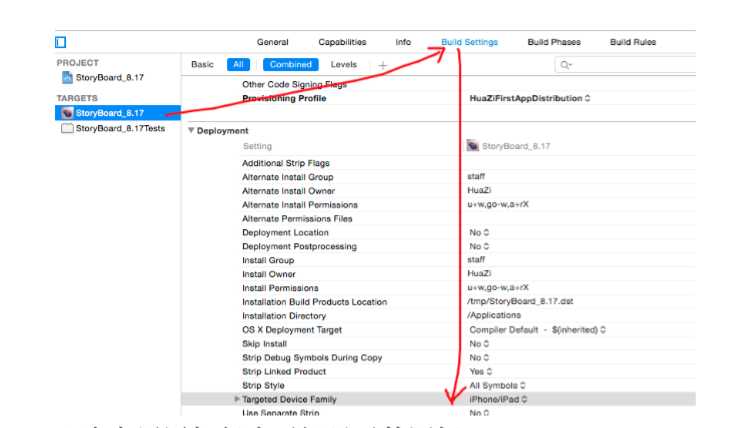Screen dimensions: 748x428
Task: Click Installation Directory setting name
Action: click(284, 316)
